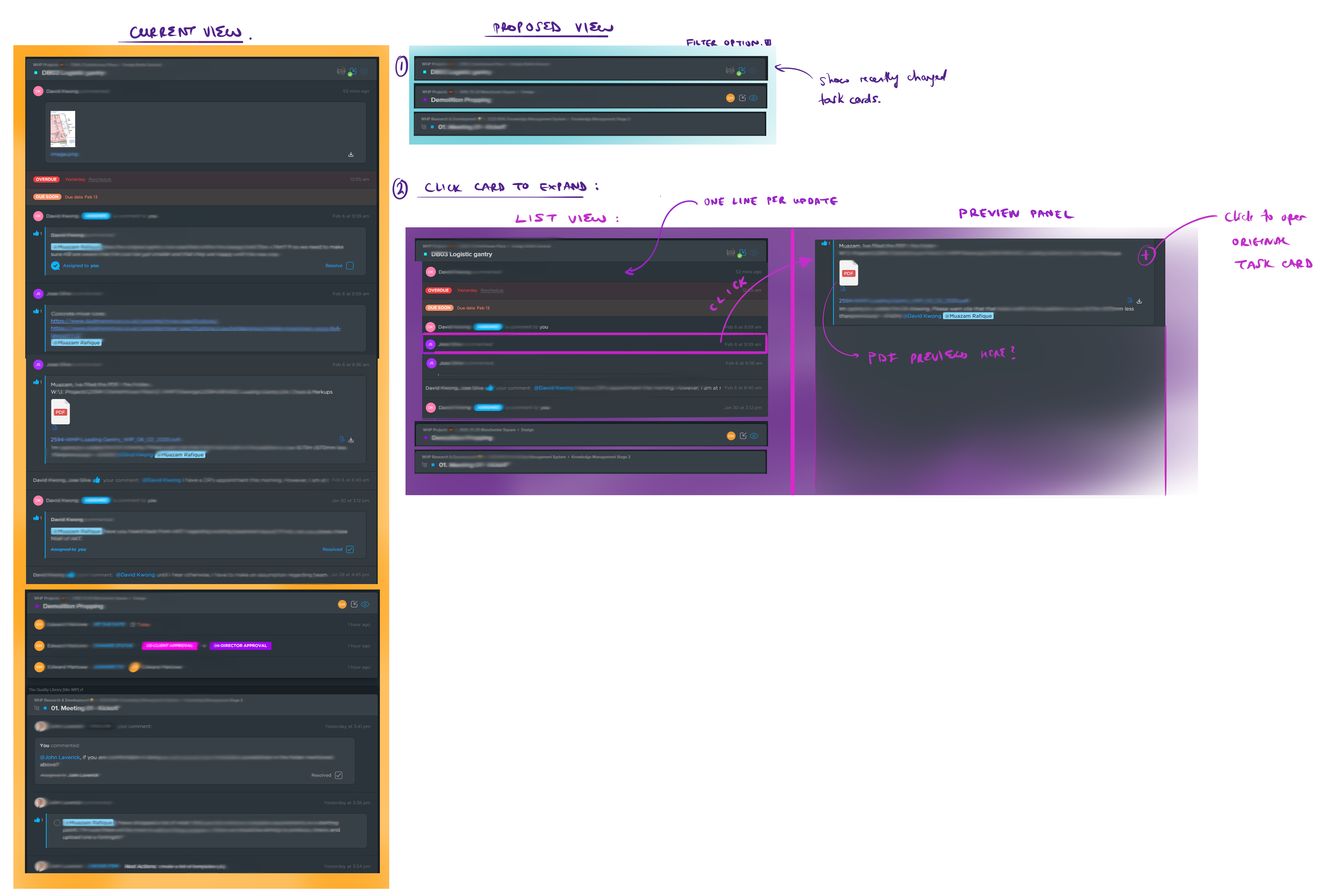The height and width of the screenshot is (896, 1325).
Task: Download image.png attachment in current view
Action: 351,154
